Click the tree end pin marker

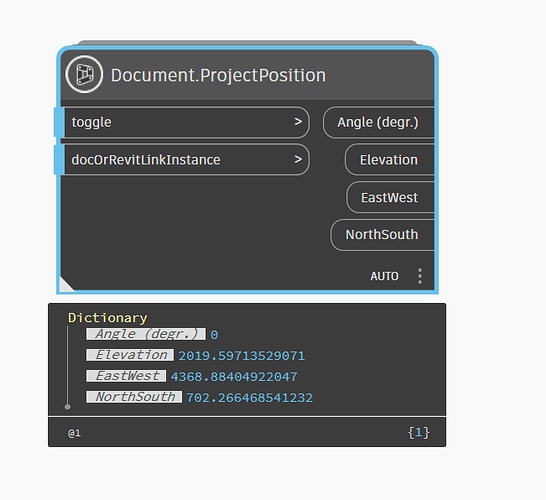click(x=68, y=407)
